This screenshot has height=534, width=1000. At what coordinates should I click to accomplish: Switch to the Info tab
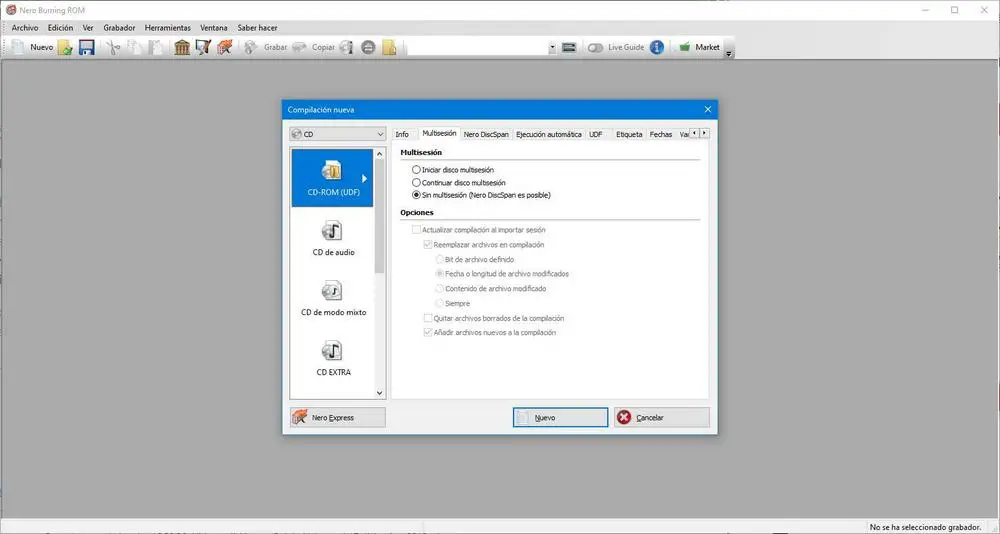(402, 135)
